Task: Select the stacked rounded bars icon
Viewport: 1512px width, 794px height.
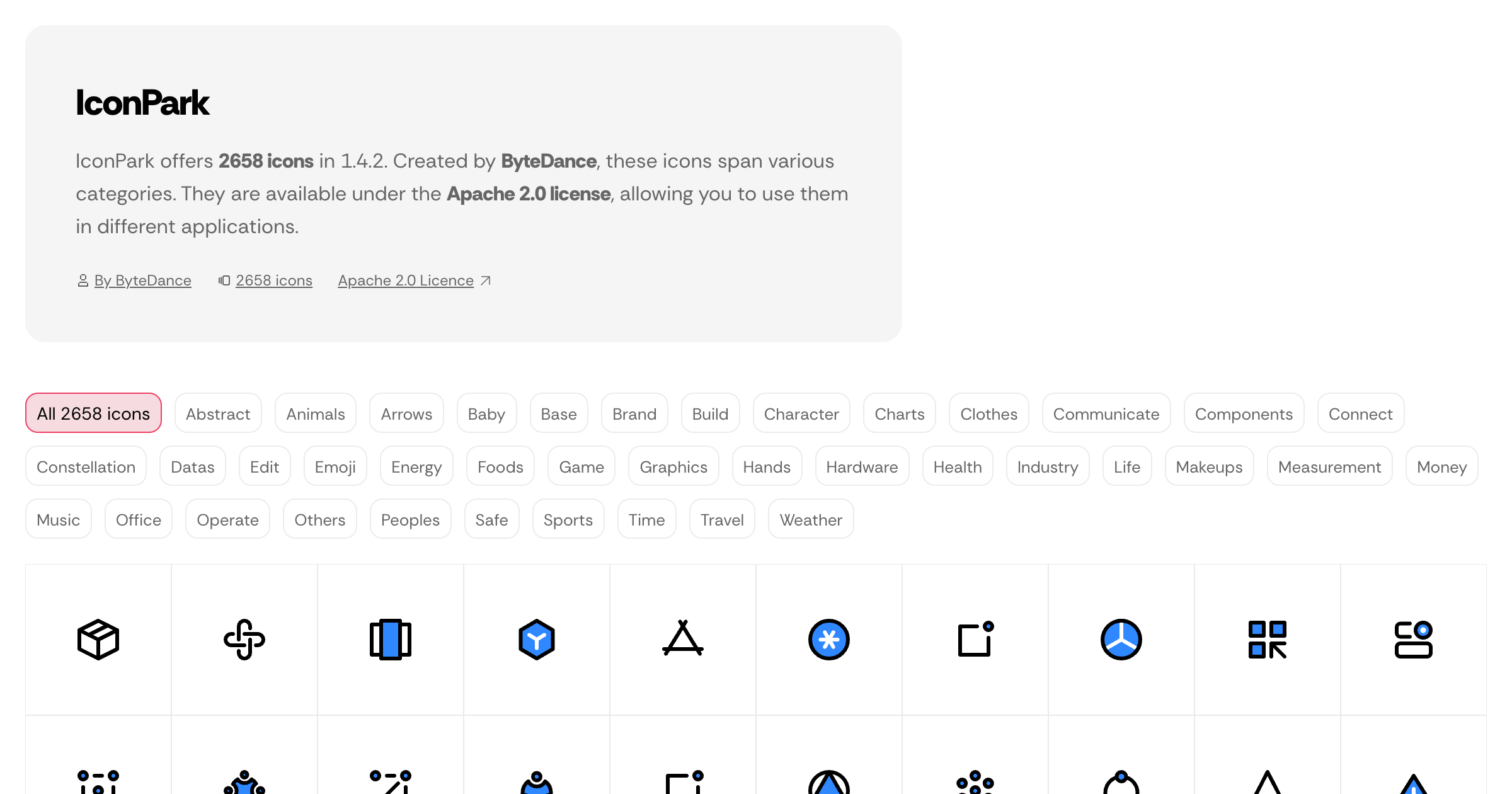Action: [x=1413, y=640]
